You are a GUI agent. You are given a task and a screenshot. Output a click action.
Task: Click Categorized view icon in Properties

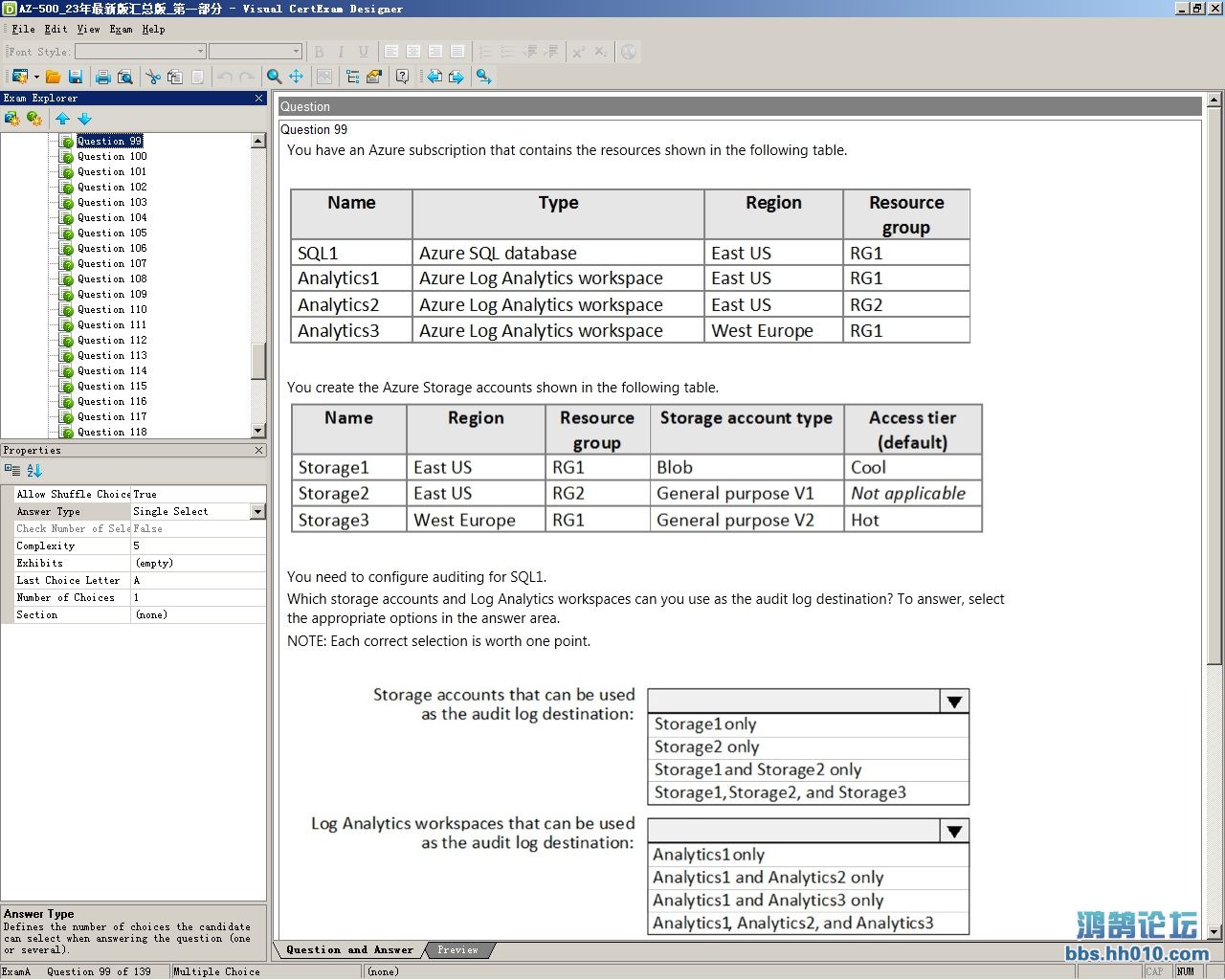tap(12, 470)
